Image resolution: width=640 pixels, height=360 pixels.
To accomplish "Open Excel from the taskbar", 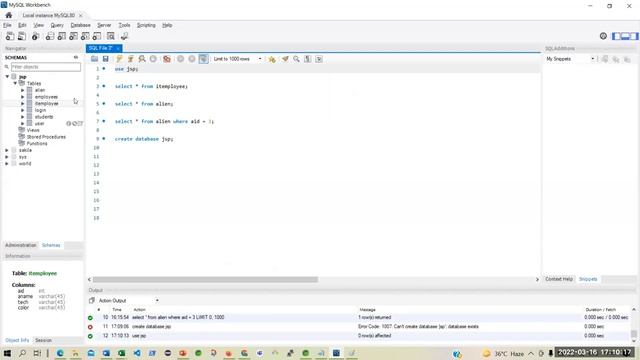I will tap(122, 353).
